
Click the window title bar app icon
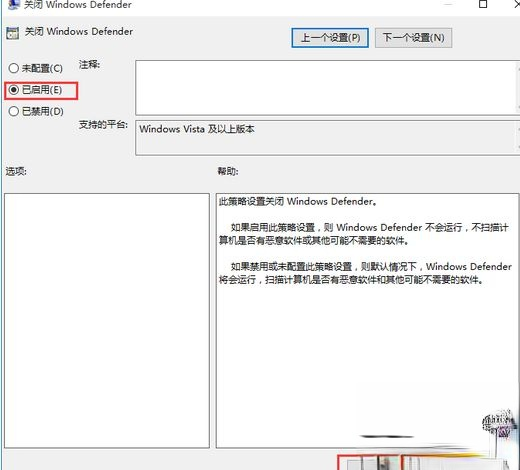coord(13,5)
